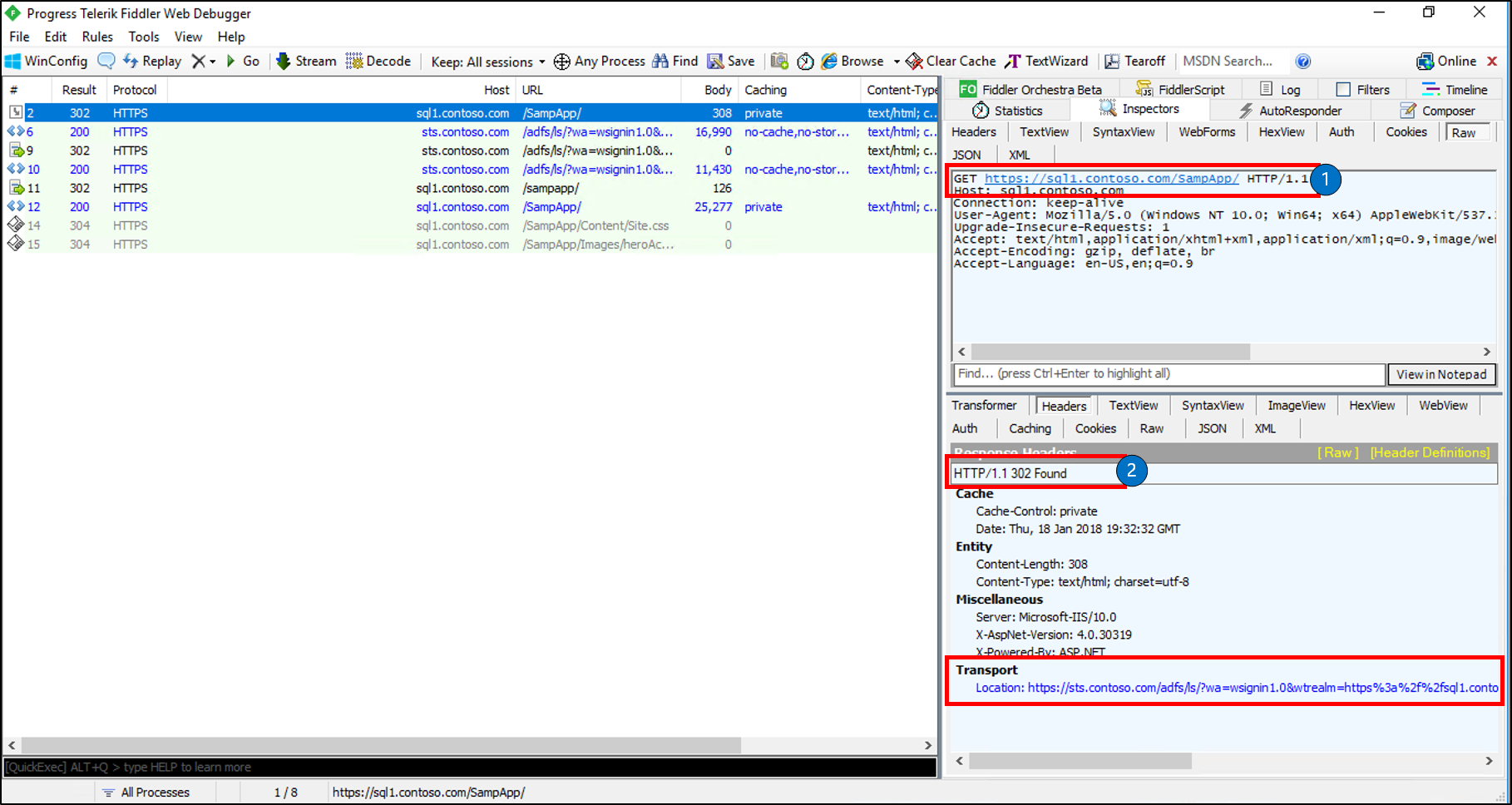
Task: Select session 10 row icon
Action: click(x=16, y=169)
